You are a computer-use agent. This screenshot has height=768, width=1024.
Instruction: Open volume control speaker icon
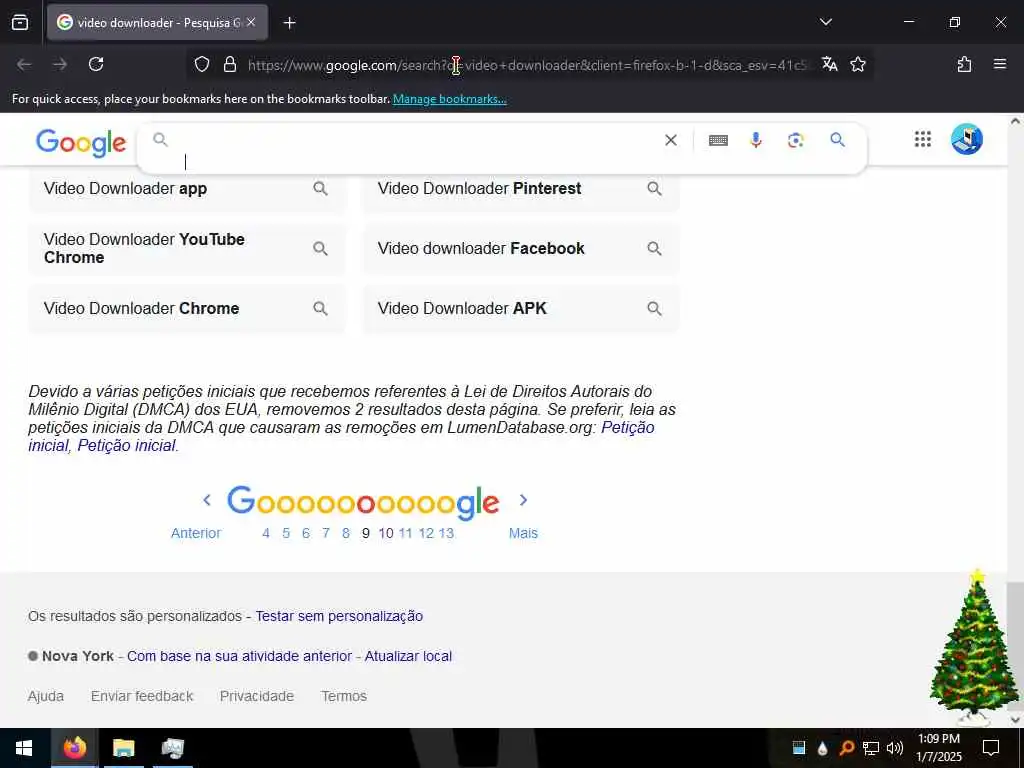pyautogui.click(x=895, y=748)
